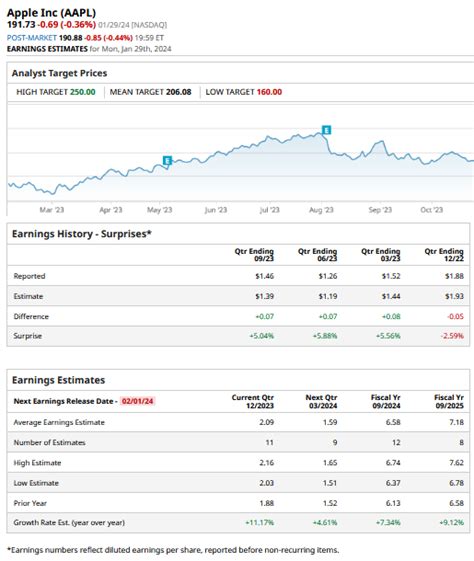Click the Apple Inc (AAPL) title

point(52,13)
